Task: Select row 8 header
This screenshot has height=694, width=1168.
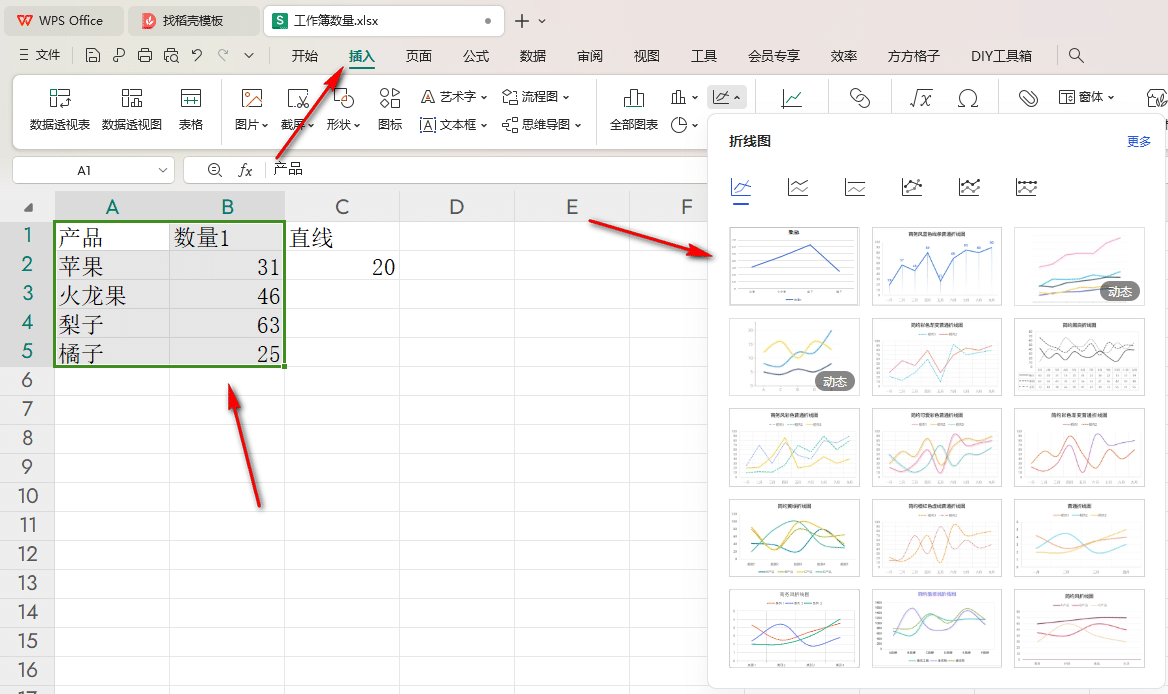Action: (x=28, y=438)
